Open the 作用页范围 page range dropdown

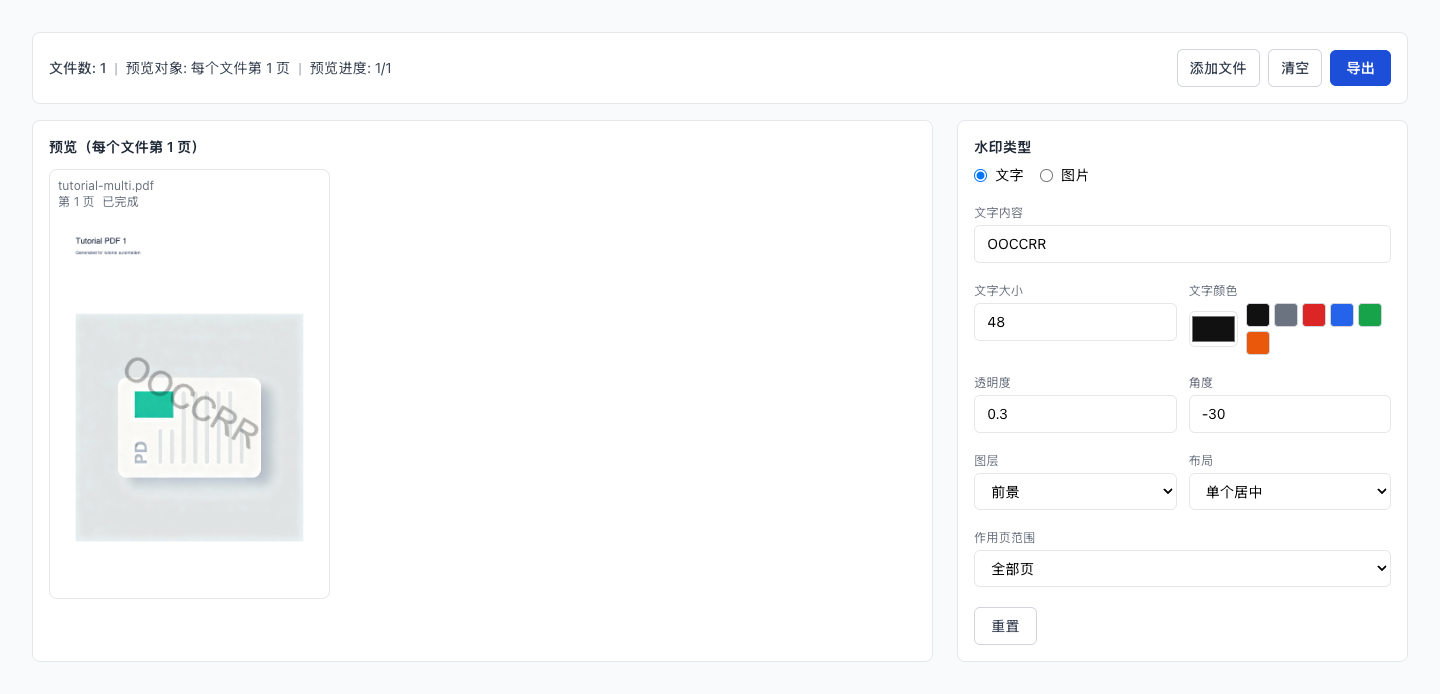(x=1182, y=568)
